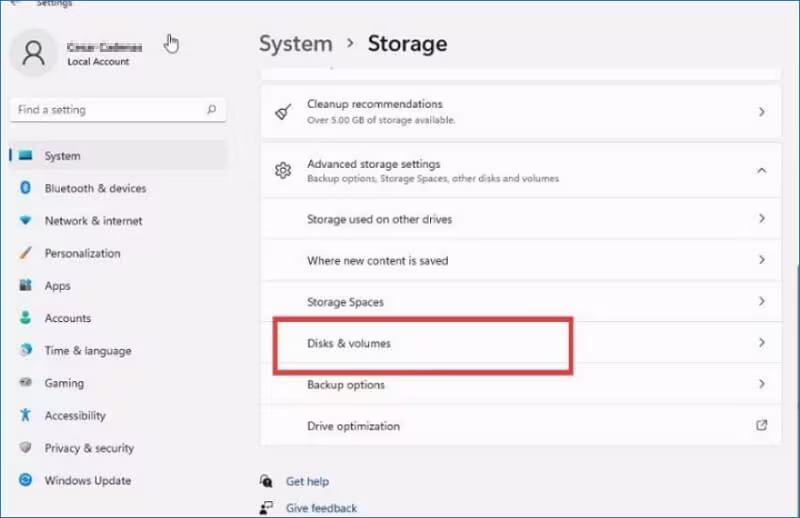Click the search magnifier icon
The image size is (800, 518).
(x=211, y=110)
